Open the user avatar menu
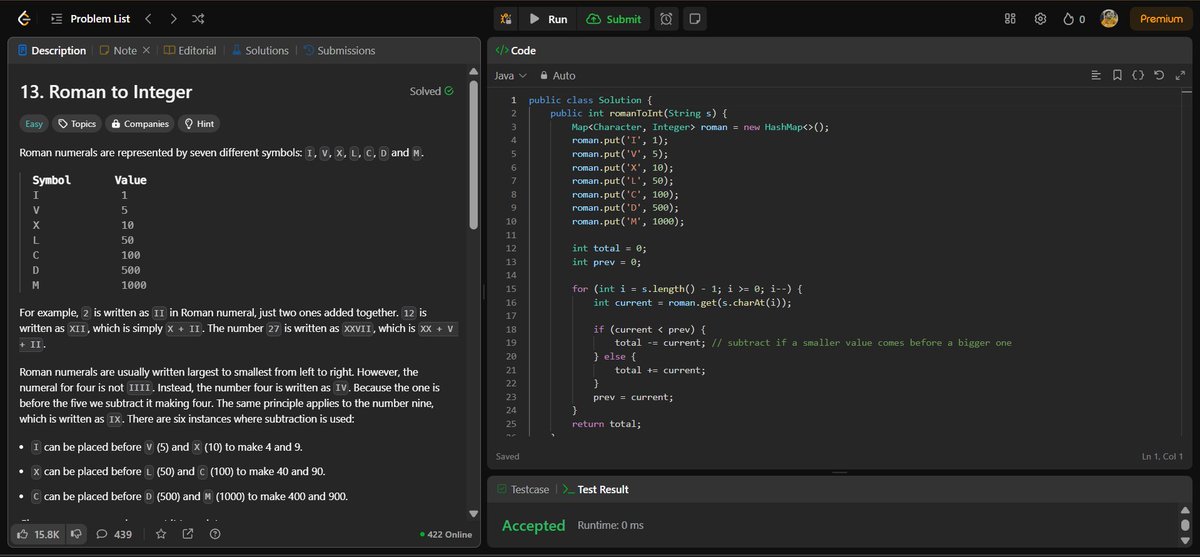 [1109, 19]
